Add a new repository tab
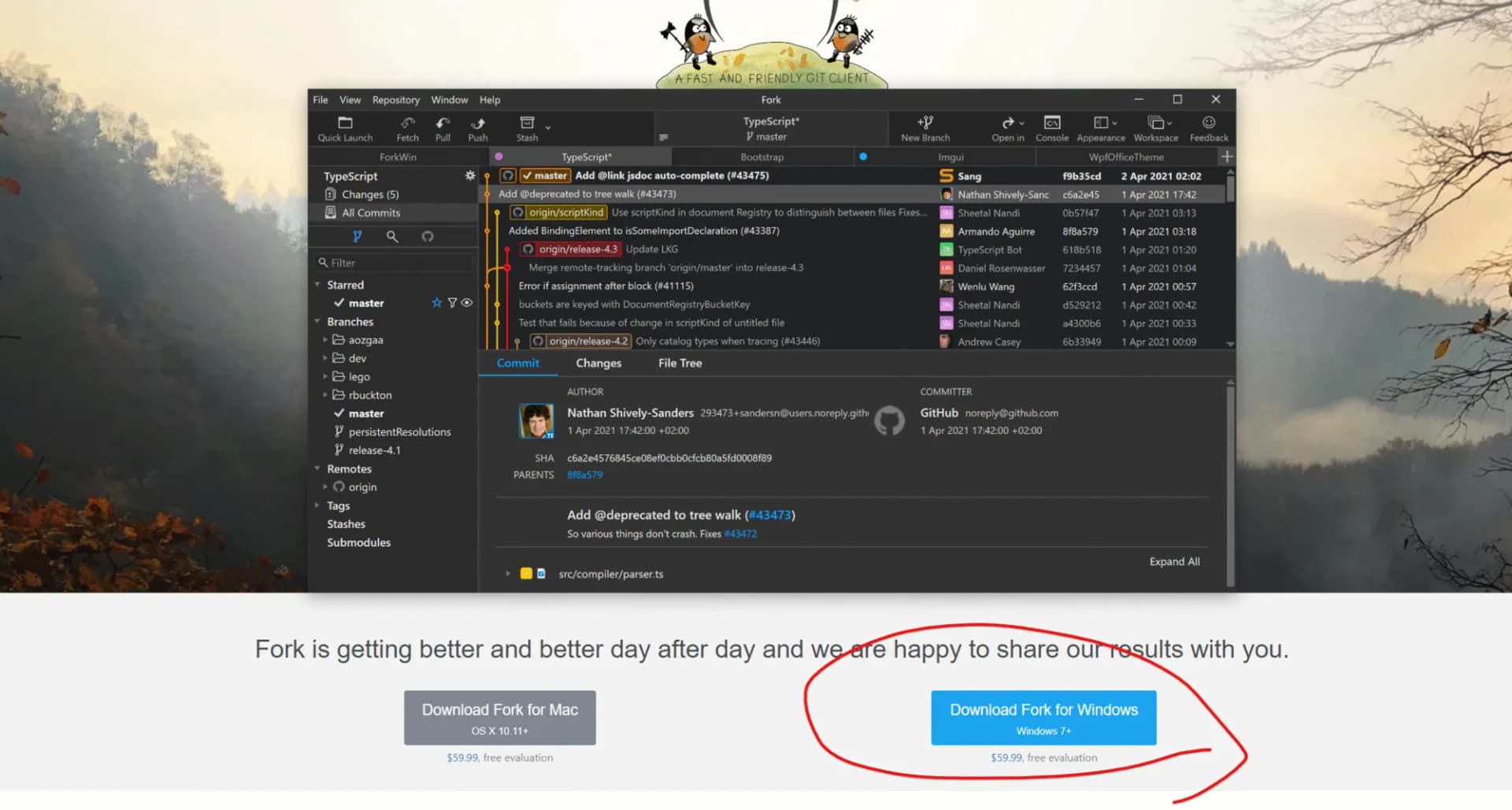The height and width of the screenshot is (810, 1512). pos(1226,157)
